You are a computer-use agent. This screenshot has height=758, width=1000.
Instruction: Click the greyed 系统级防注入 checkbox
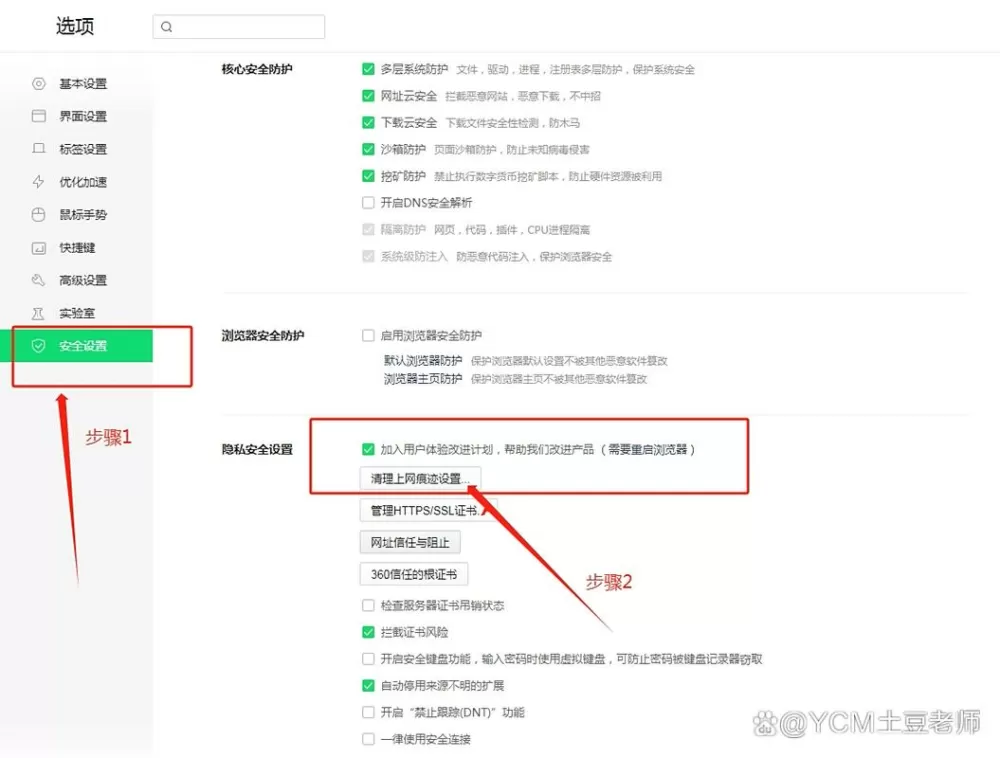pos(368,256)
